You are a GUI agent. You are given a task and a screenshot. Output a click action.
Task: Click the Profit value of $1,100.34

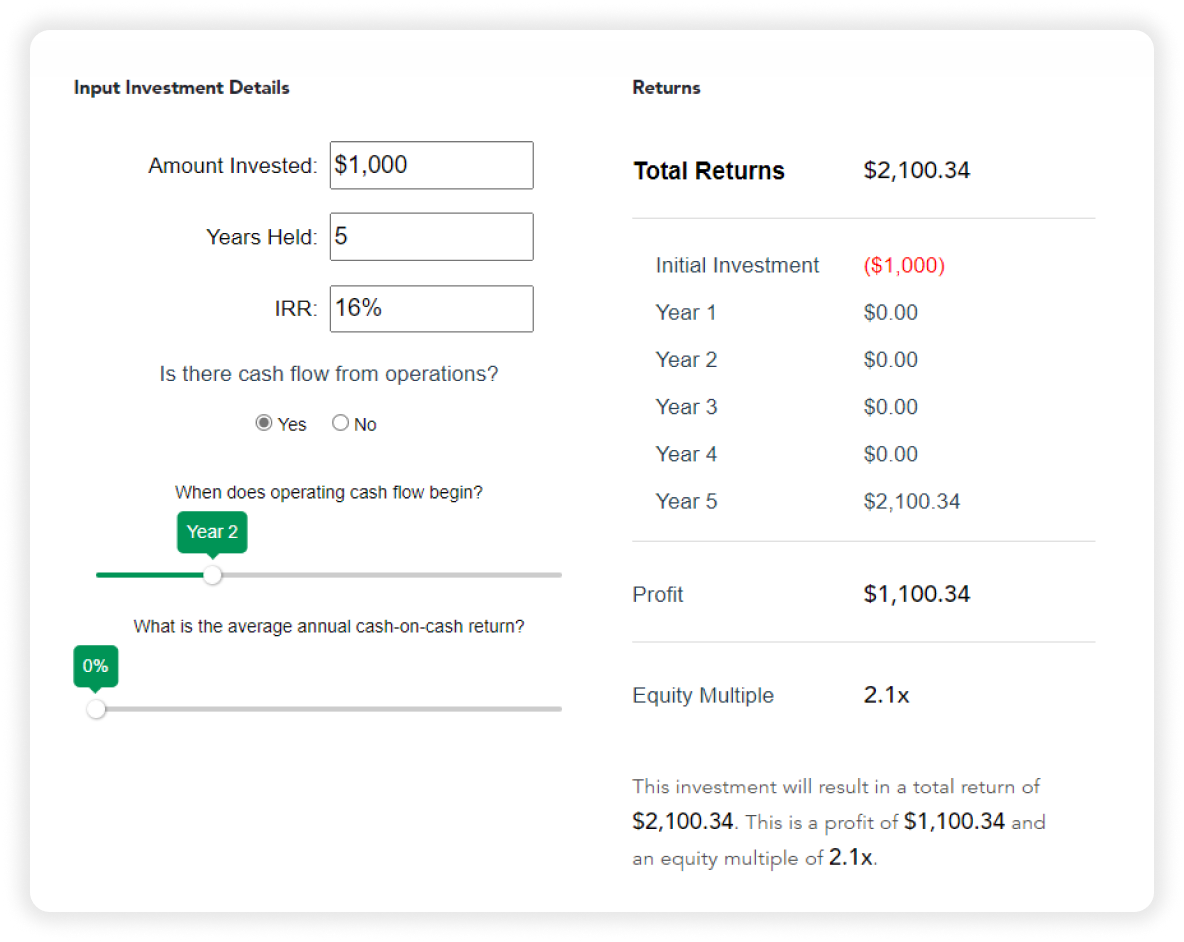(x=917, y=593)
